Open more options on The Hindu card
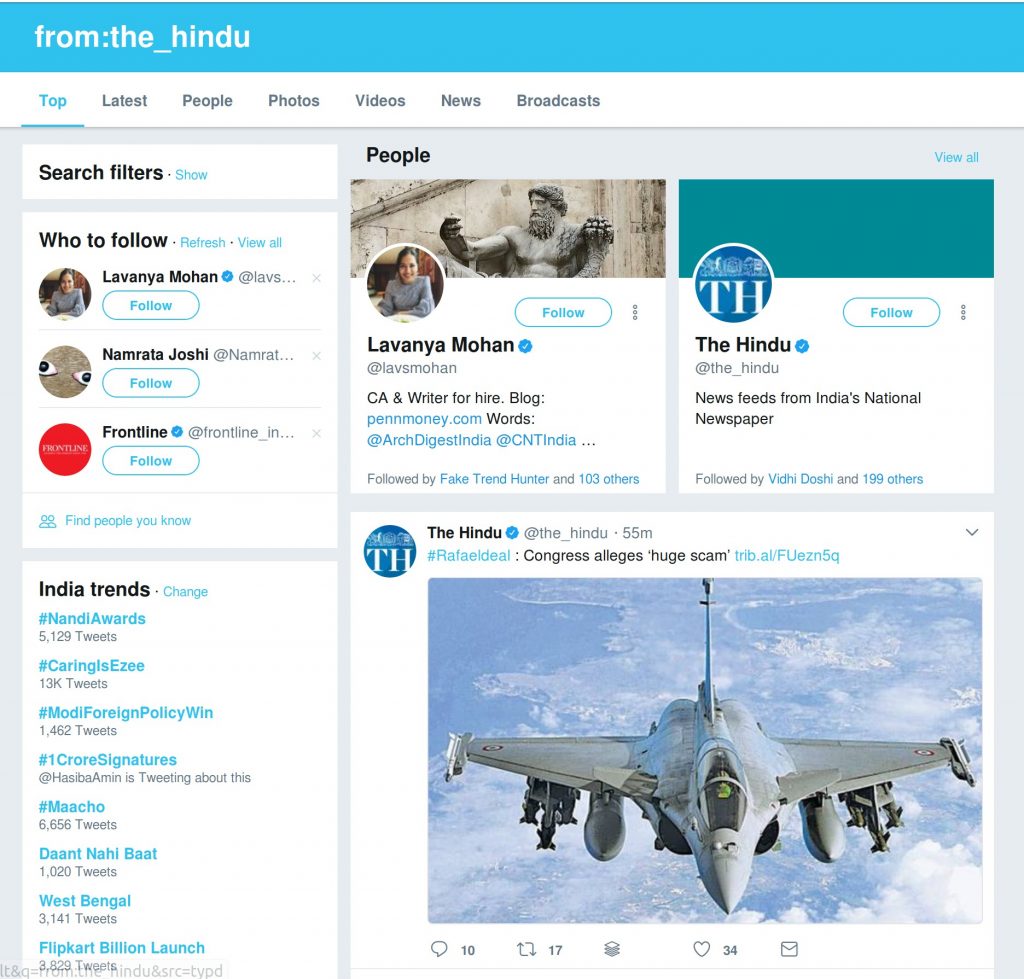 tap(963, 313)
